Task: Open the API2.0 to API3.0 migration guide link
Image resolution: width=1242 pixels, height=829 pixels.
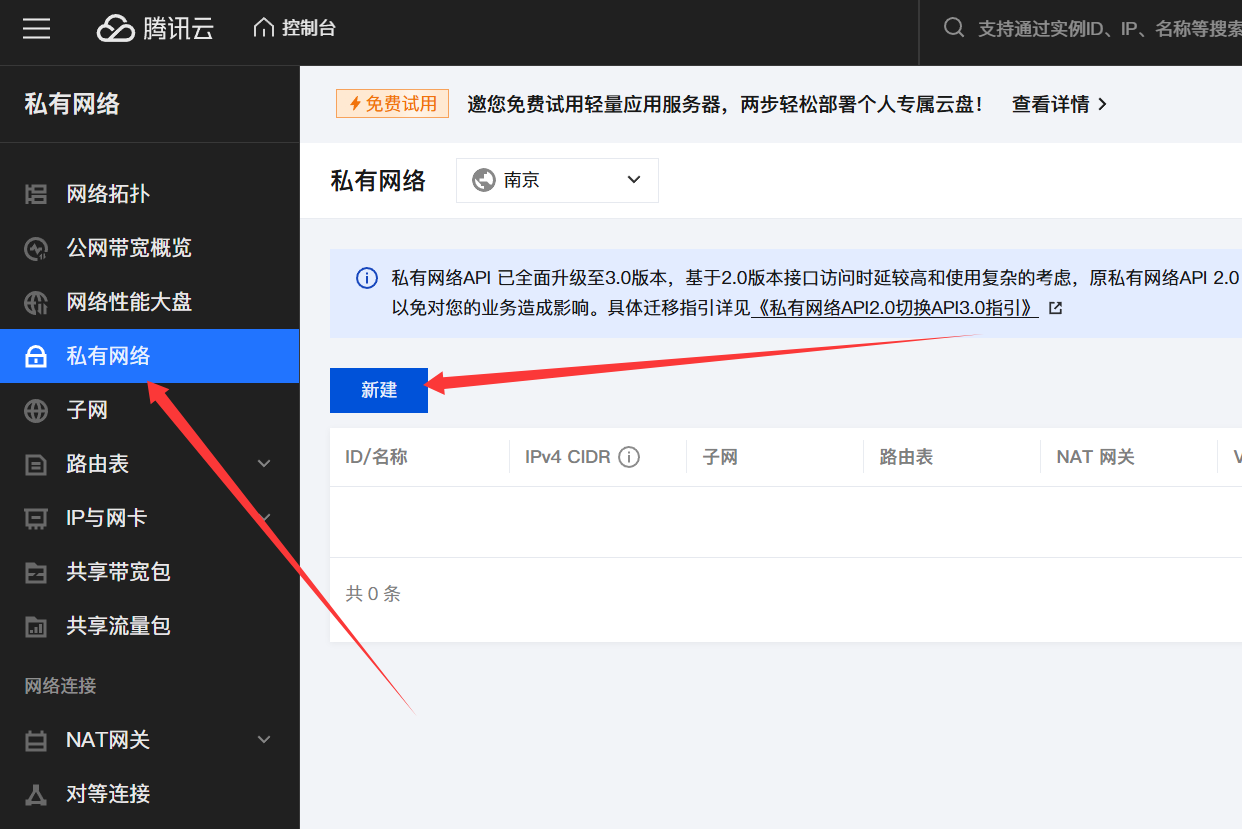Action: click(895, 308)
